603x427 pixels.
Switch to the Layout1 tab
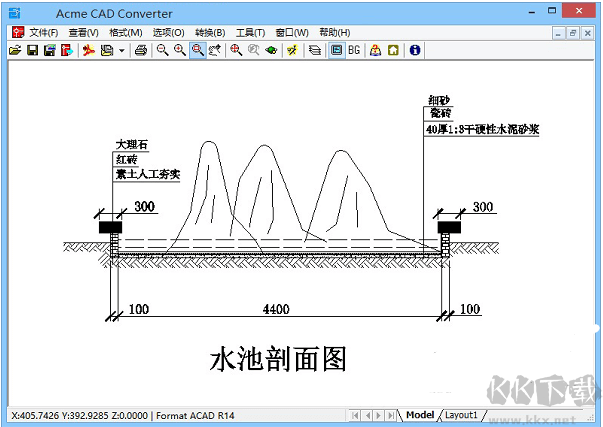coord(461,415)
